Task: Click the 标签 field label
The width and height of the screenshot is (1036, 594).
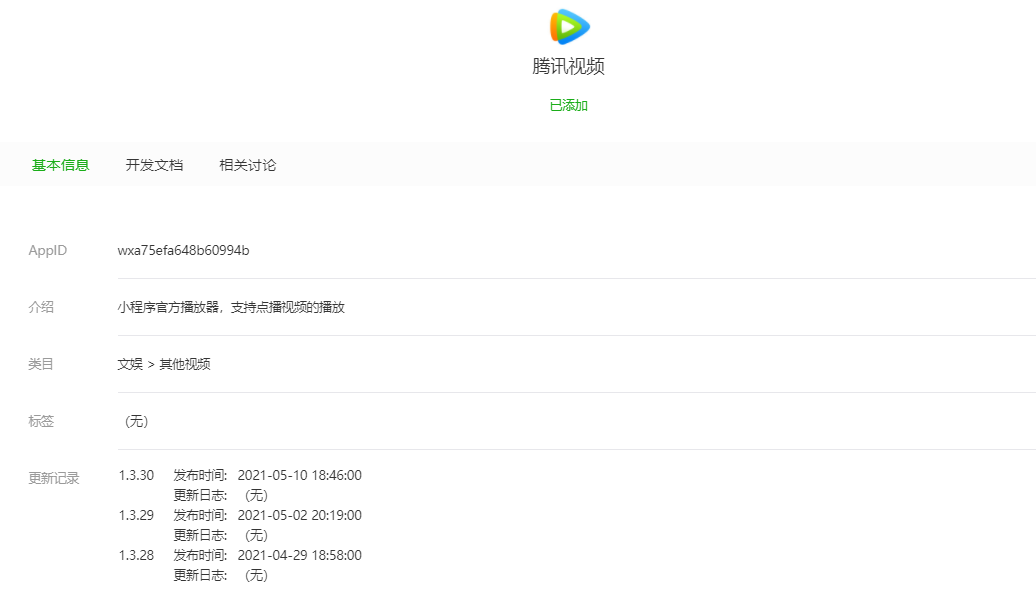Action: [x=41, y=421]
